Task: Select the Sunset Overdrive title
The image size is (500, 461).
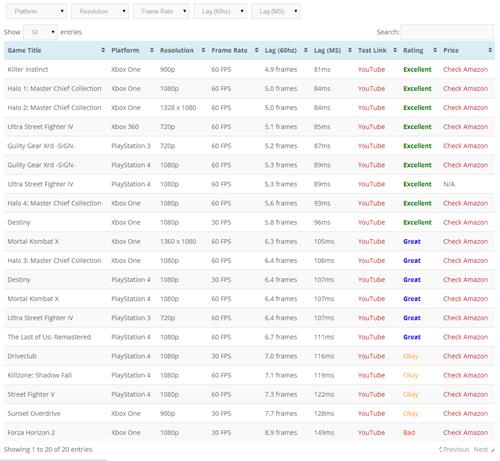Action: click(x=34, y=413)
